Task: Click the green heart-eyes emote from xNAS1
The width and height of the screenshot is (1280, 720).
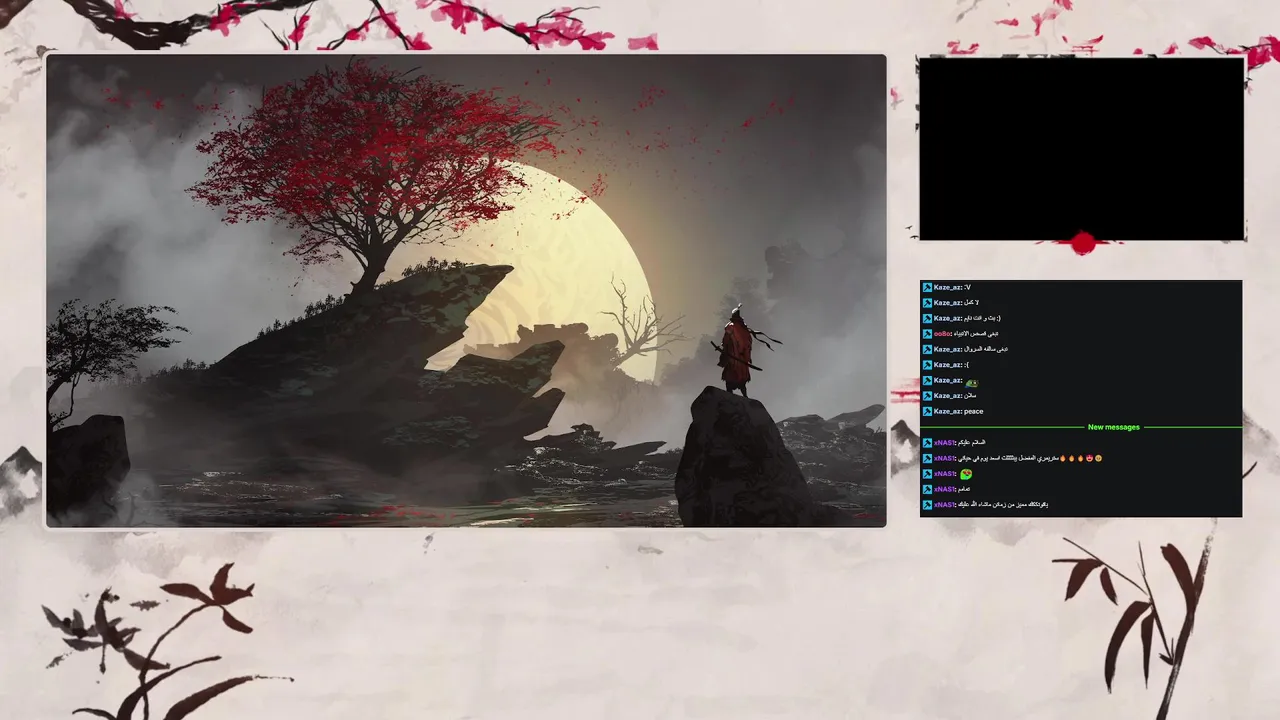Action: tap(966, 474)
